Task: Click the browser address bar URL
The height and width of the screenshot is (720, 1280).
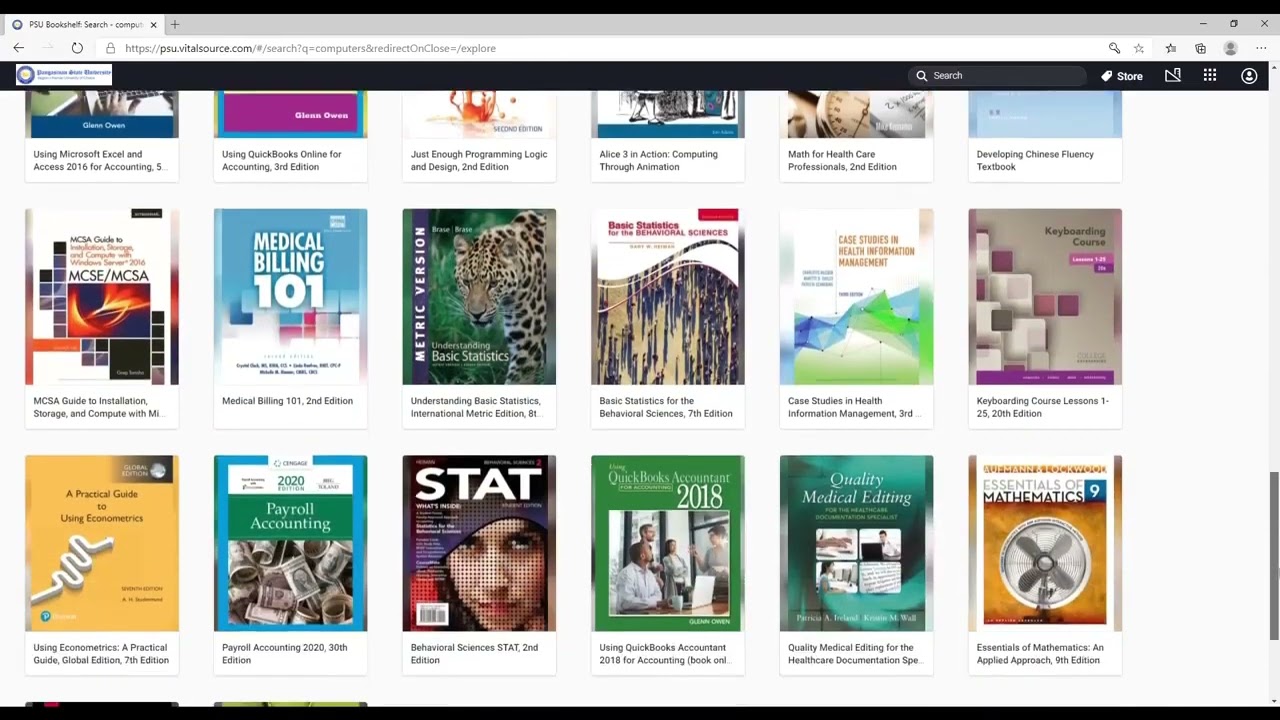Action: pos(310,48)
